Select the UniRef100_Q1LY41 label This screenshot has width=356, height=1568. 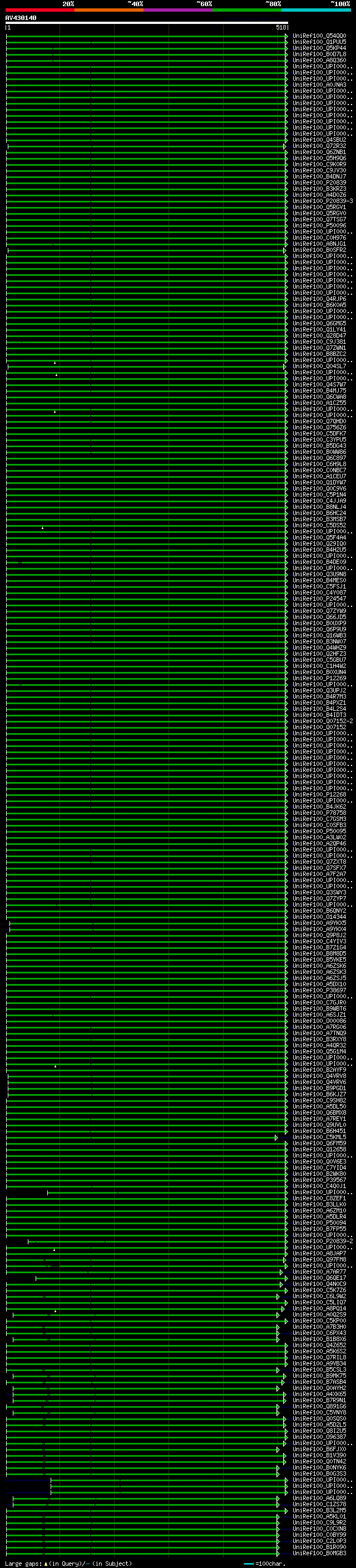coord(319,329)
